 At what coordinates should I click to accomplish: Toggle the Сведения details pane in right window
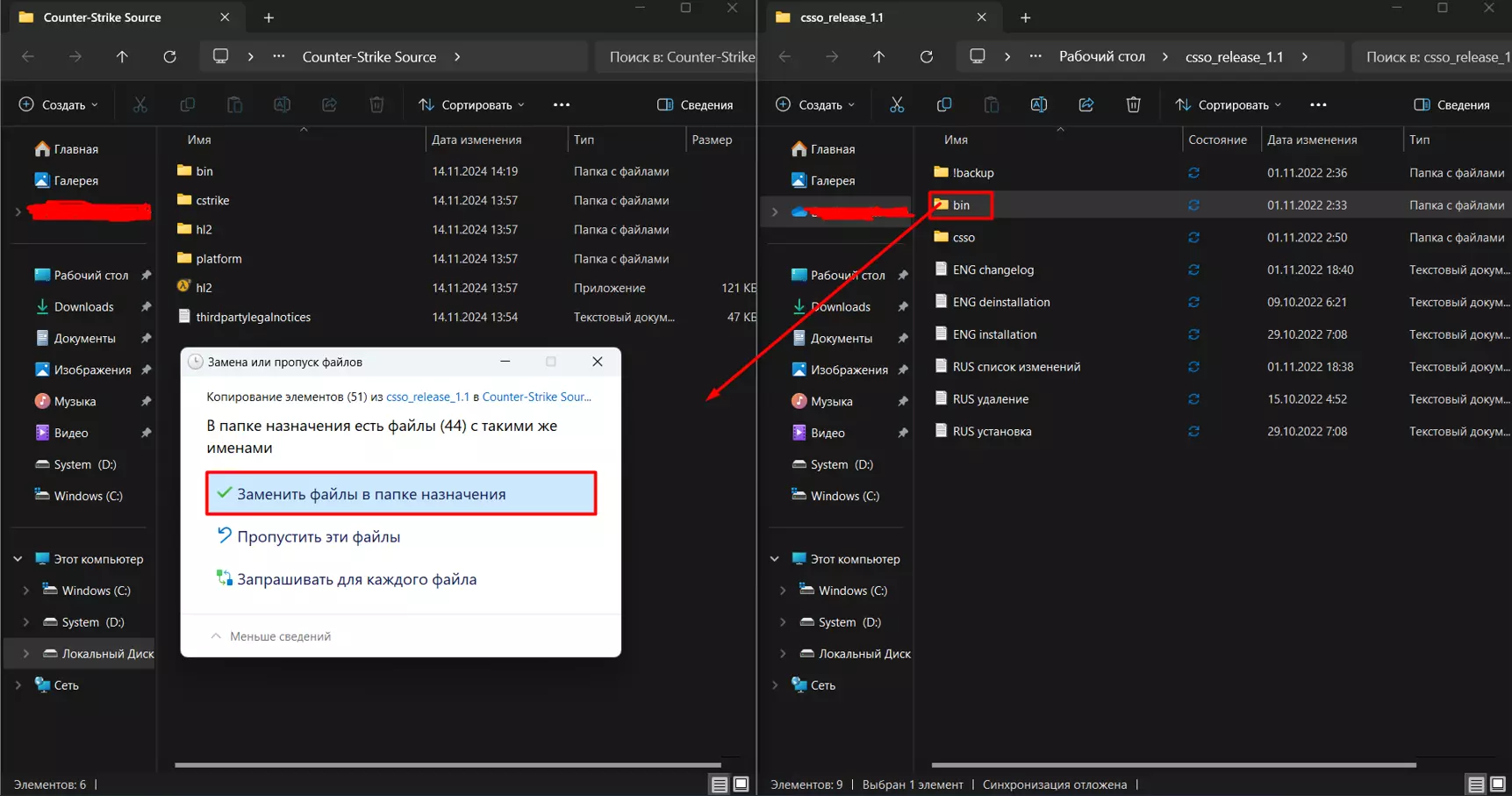pos(1451,104)
